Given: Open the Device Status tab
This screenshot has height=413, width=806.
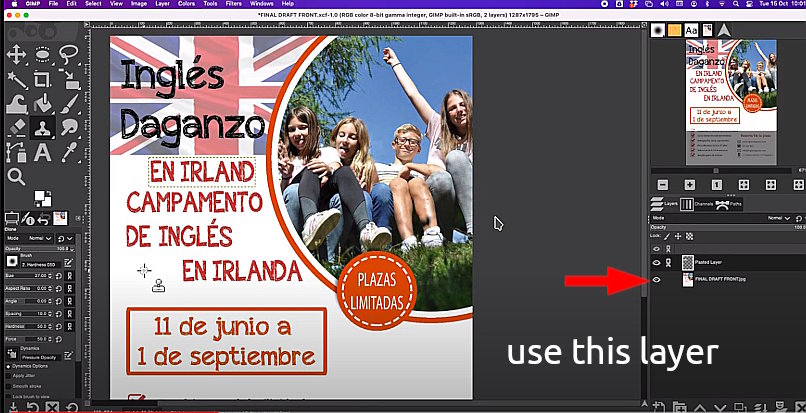Looking at the screenshot, I should point(29,219).
